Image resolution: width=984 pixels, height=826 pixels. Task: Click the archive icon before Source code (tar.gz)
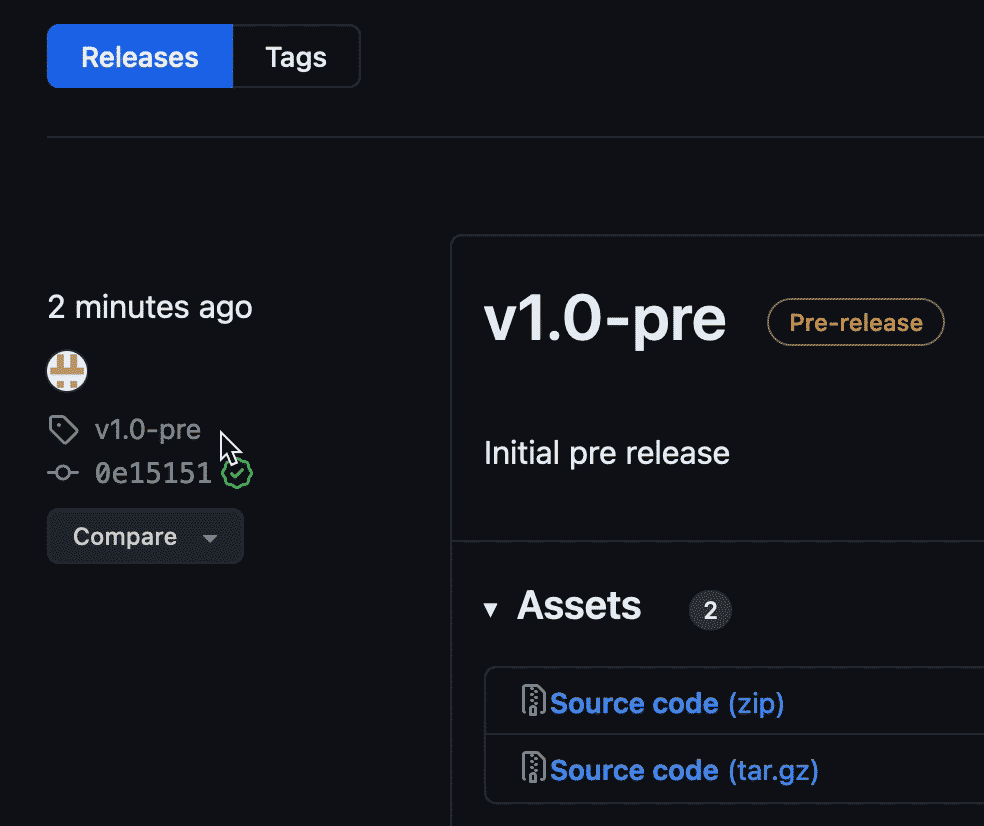click(533, 770)
